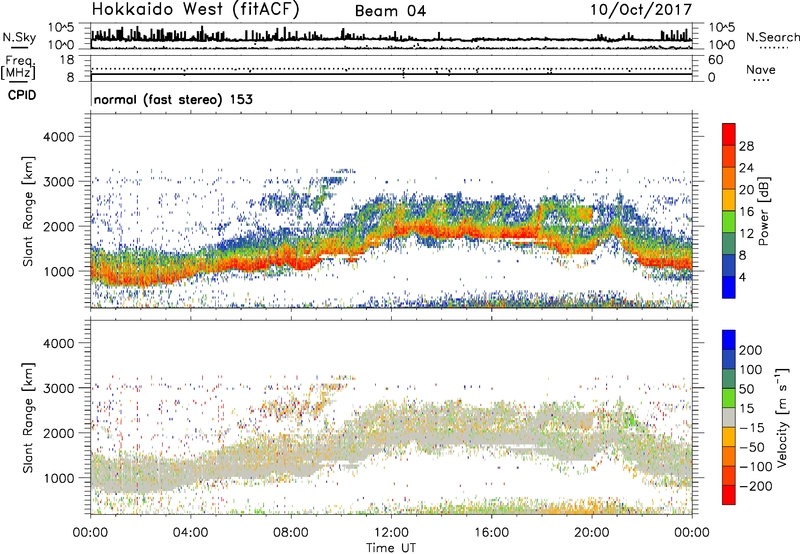Viewport: 800px width, 554px height.
Task: Click the '12:00' time tick label
Action: coord(391,533)
